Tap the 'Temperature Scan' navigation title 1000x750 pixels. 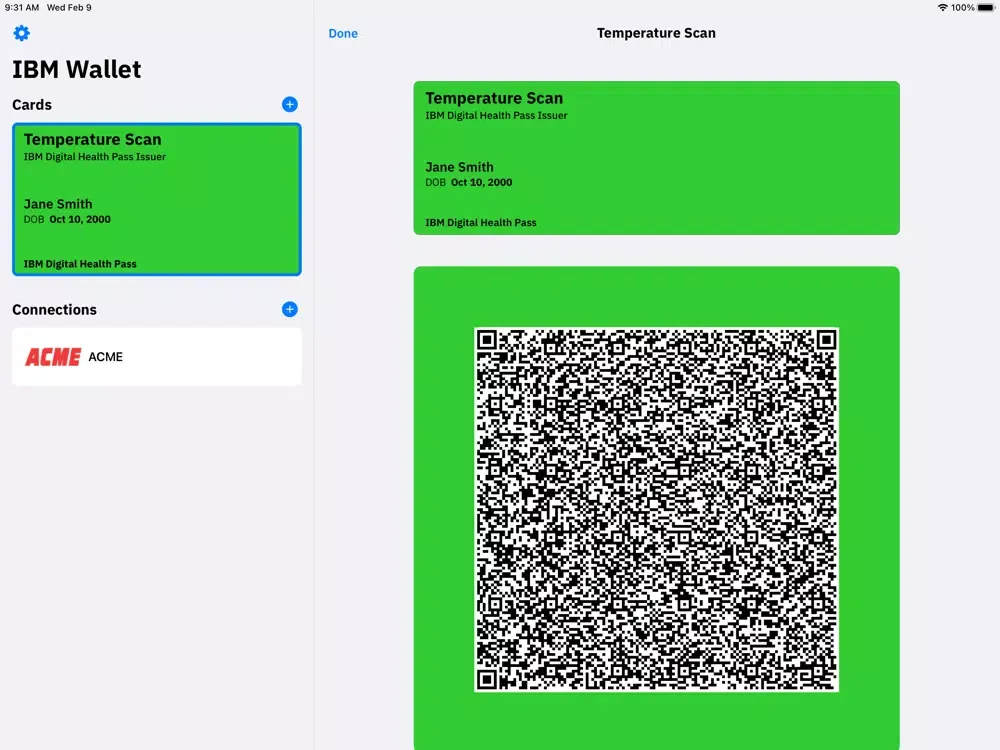click(656, 33)
